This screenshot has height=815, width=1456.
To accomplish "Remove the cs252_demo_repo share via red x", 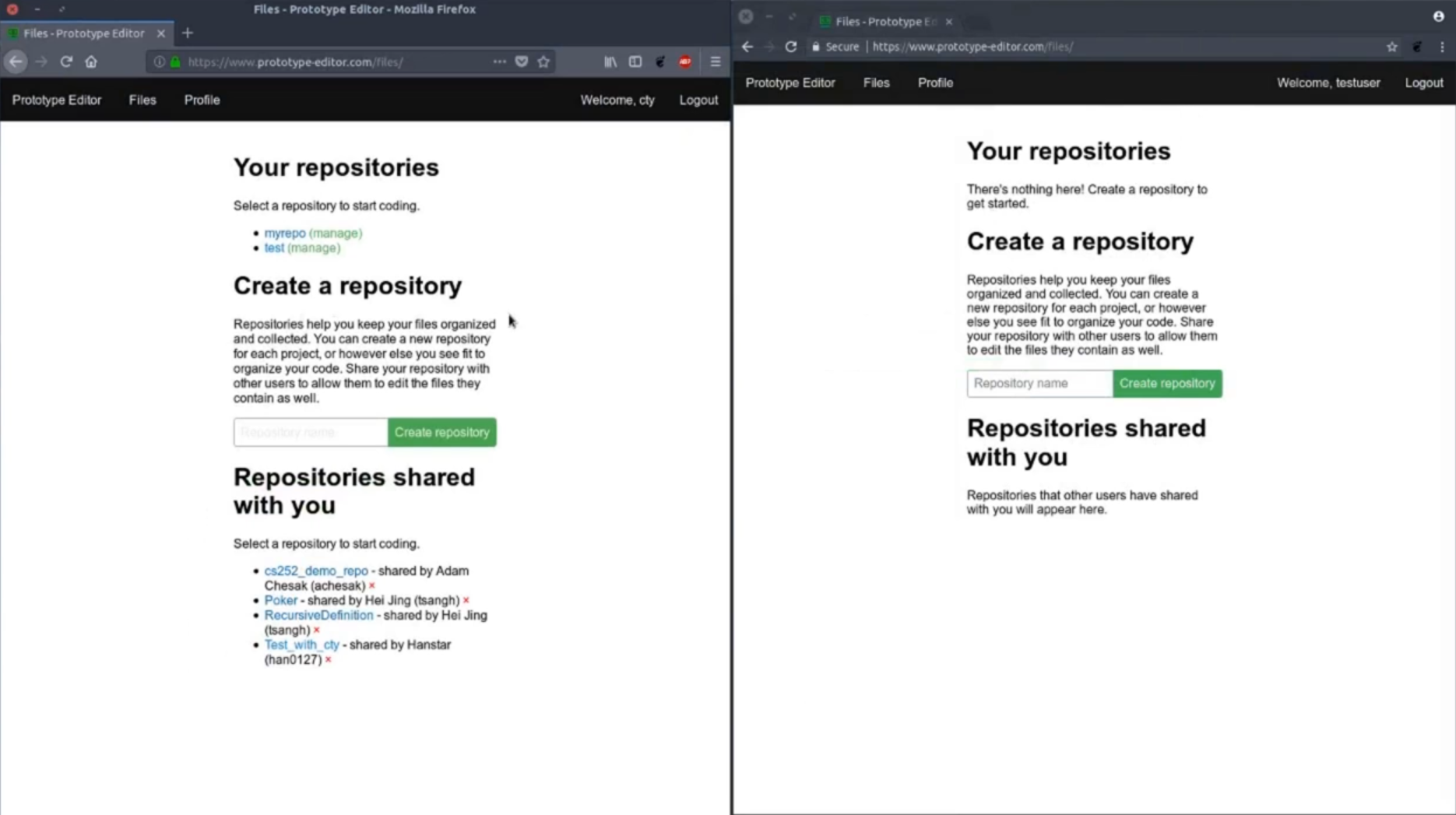I will [372, 586].
